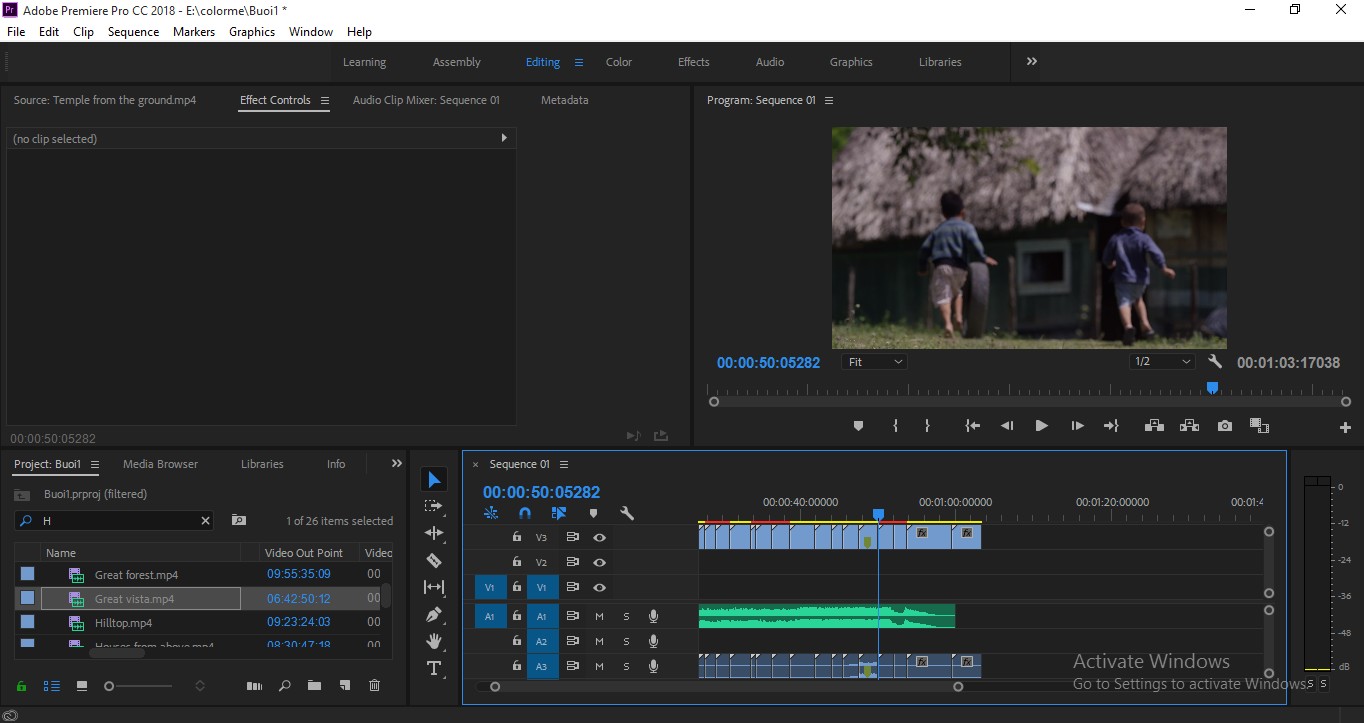The width and height of the screenshot is (1364, 723).
Task: Open the Sequence 01 timeline panel menu
Action: [564, 464]
